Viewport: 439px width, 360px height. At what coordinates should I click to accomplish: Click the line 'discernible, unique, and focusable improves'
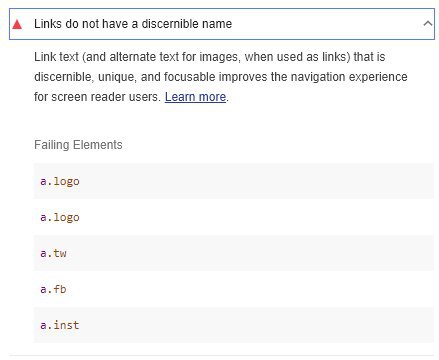pyautogui.click(x=221, y=77)
